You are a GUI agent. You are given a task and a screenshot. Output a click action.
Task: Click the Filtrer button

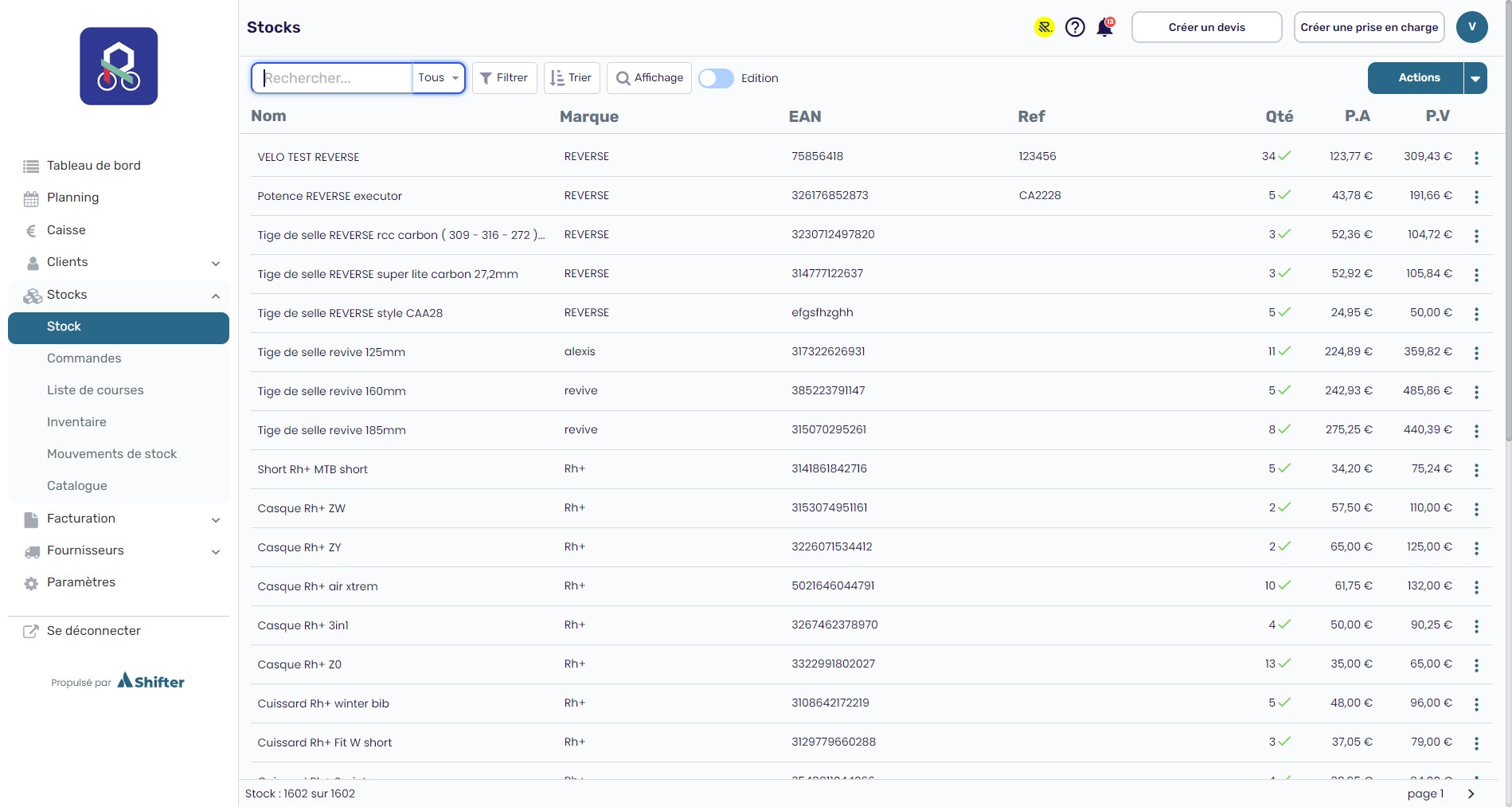[504, 78]
